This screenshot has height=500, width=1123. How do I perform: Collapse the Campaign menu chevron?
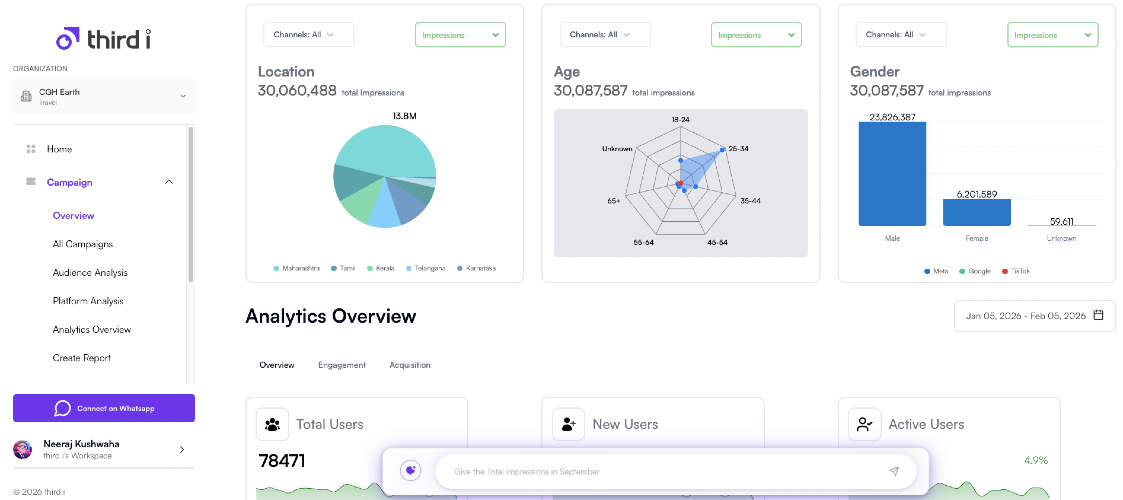(x=169, y=182)
